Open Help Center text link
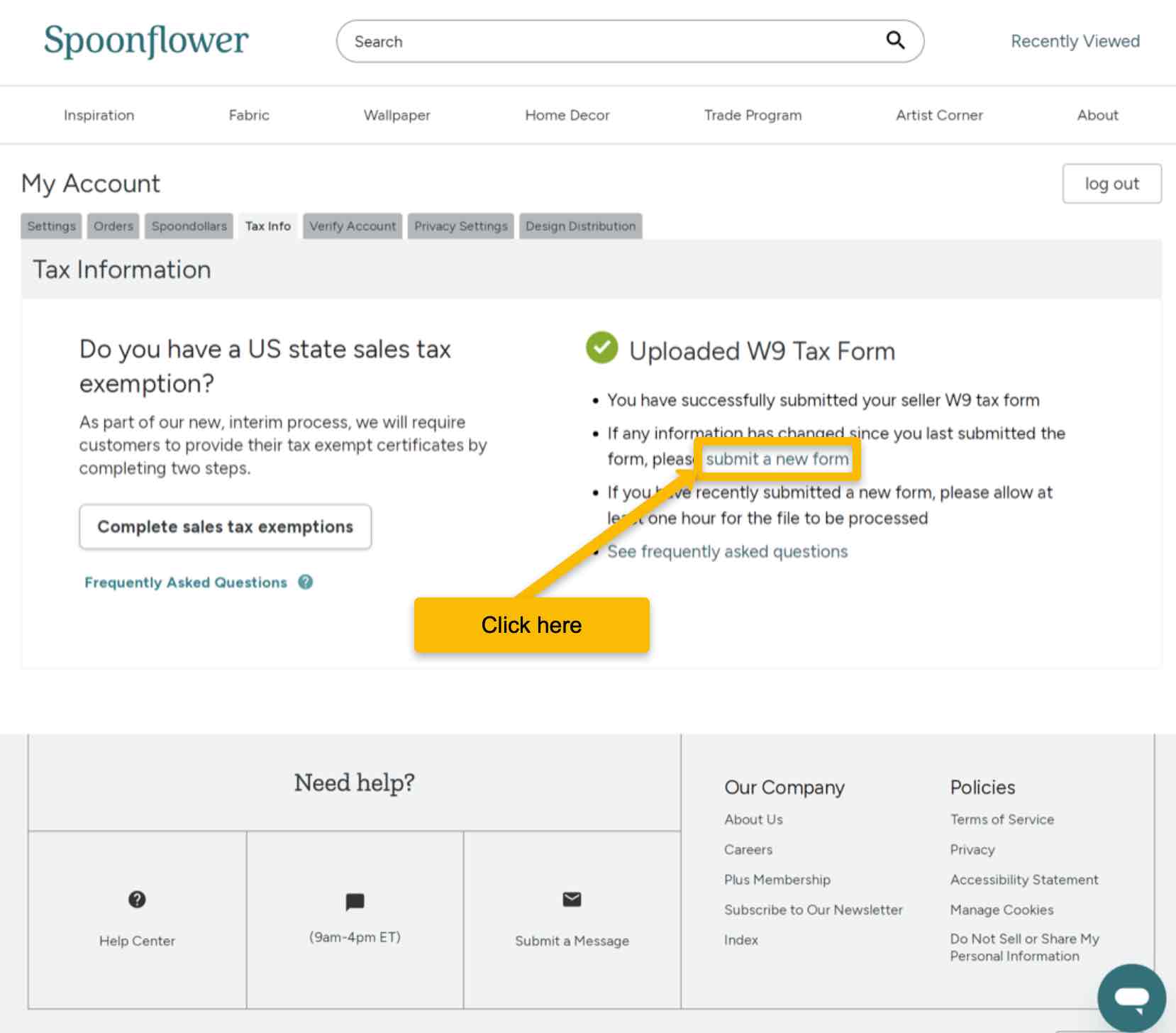 (137, 941)
